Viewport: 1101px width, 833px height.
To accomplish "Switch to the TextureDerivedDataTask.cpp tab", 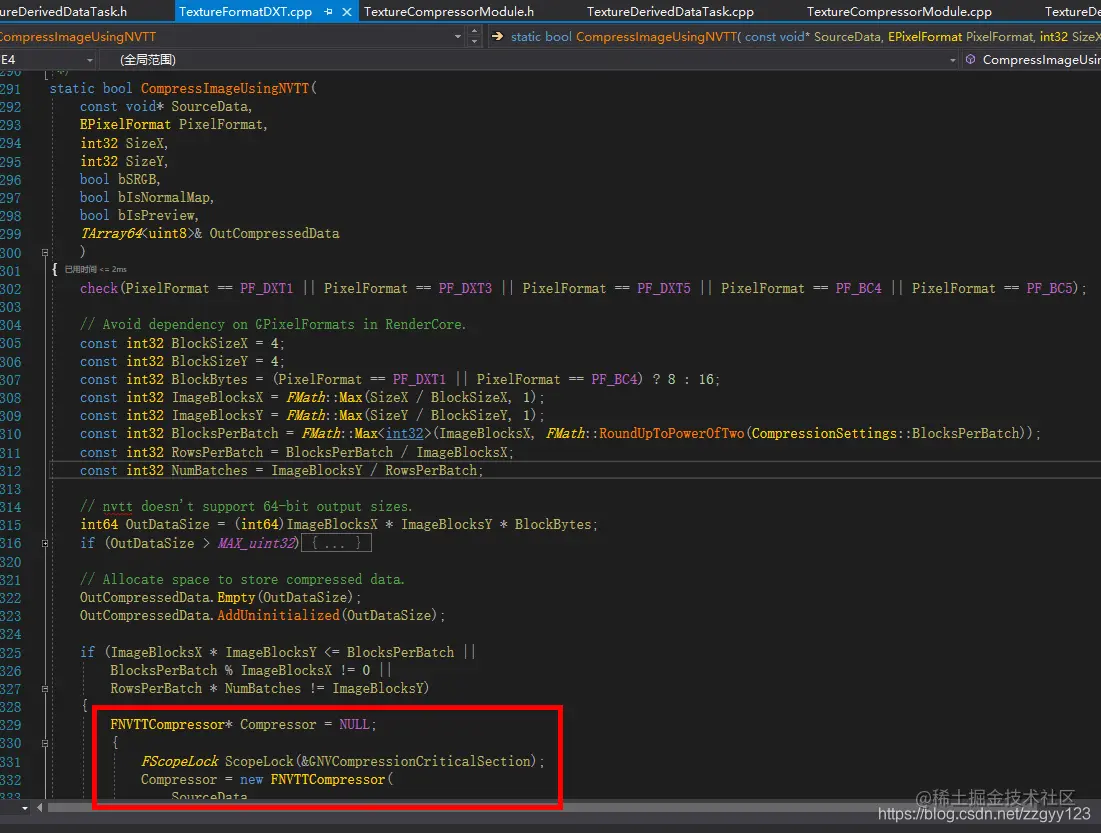I will [670, 12].
